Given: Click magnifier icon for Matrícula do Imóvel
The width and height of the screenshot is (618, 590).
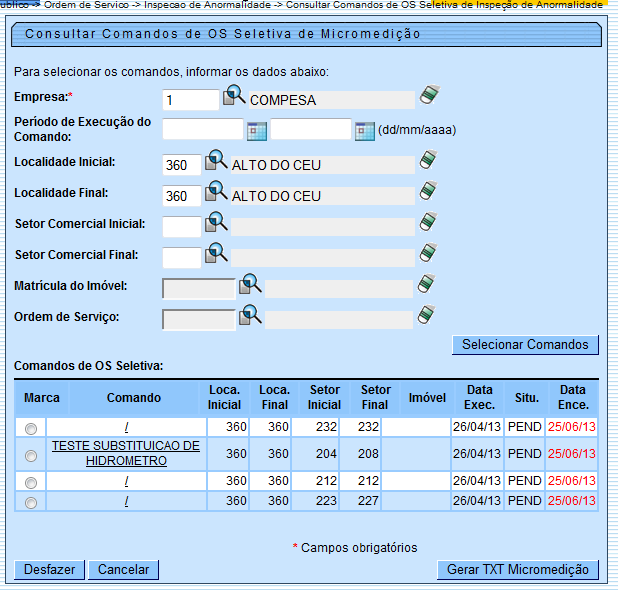Looking at the screenshot, I should (x=250, y=286).
